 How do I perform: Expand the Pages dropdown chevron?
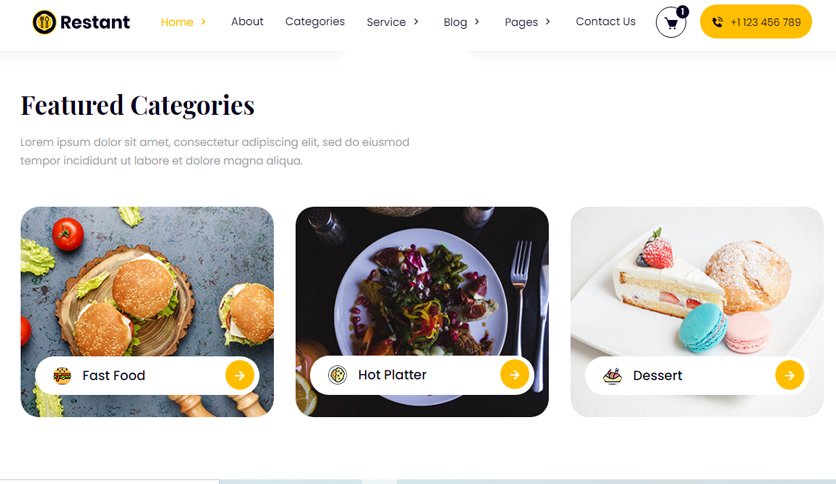click(548, 22)
